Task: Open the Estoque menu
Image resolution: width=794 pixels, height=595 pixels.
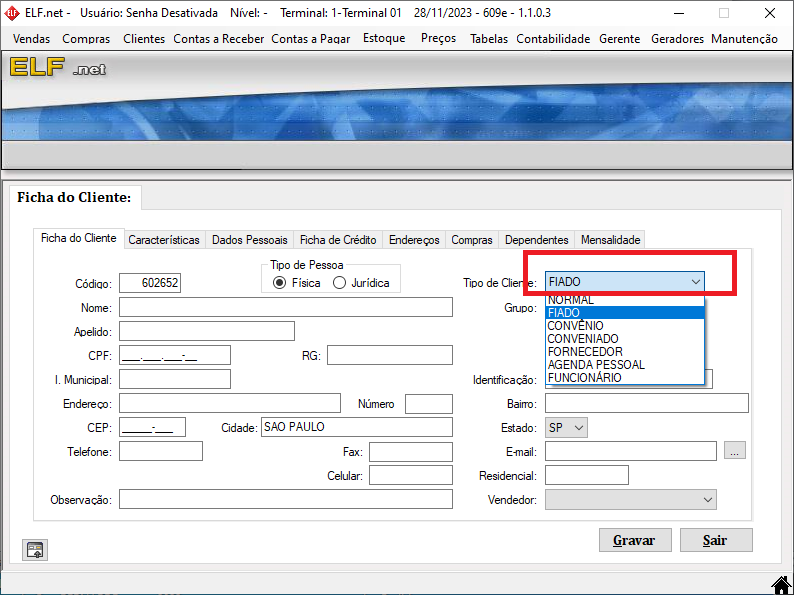Action: click(x=384, y=38)
